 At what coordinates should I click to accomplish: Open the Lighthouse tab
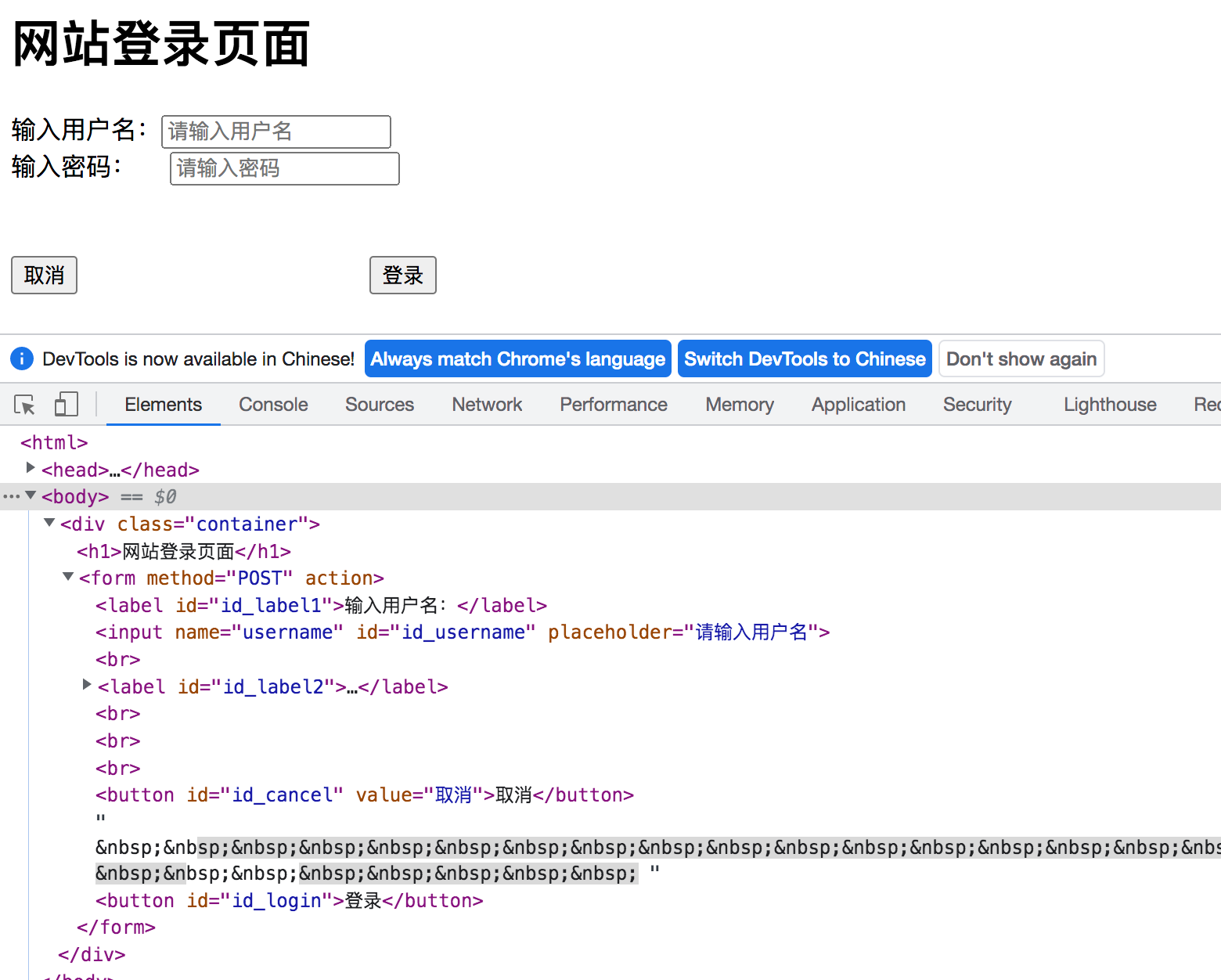point(1110,405)
